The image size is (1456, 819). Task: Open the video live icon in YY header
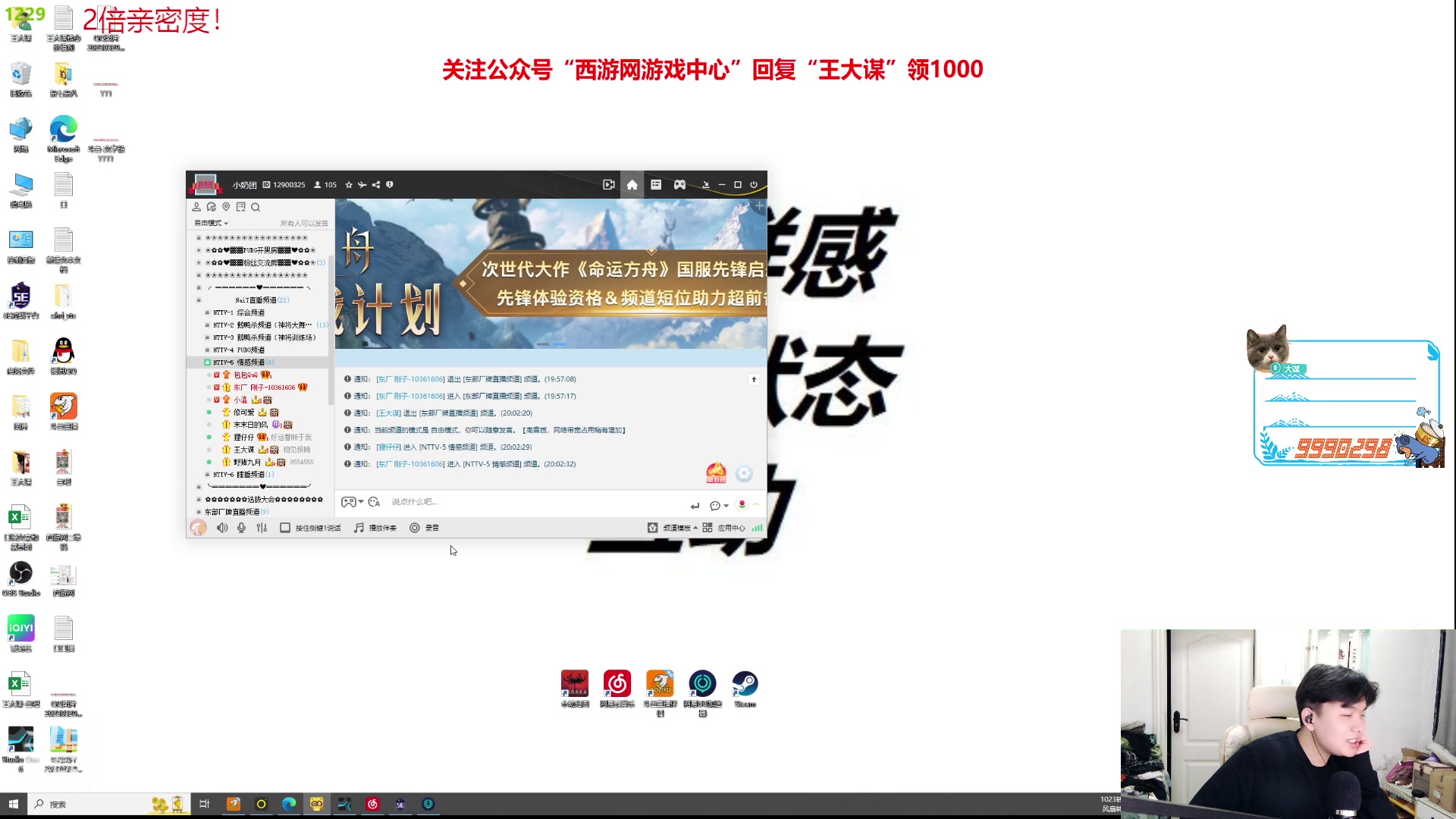point(608,184)
